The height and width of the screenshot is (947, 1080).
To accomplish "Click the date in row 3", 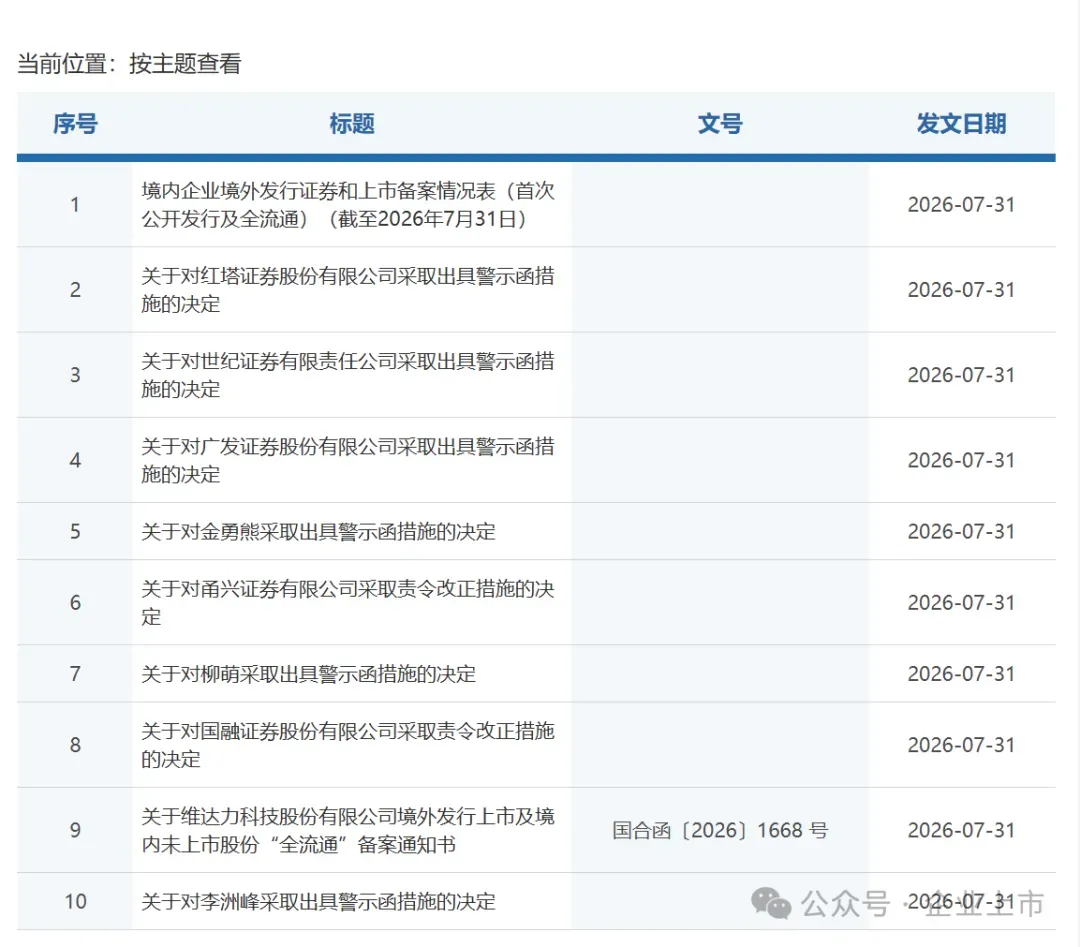I will coord(962,375).
